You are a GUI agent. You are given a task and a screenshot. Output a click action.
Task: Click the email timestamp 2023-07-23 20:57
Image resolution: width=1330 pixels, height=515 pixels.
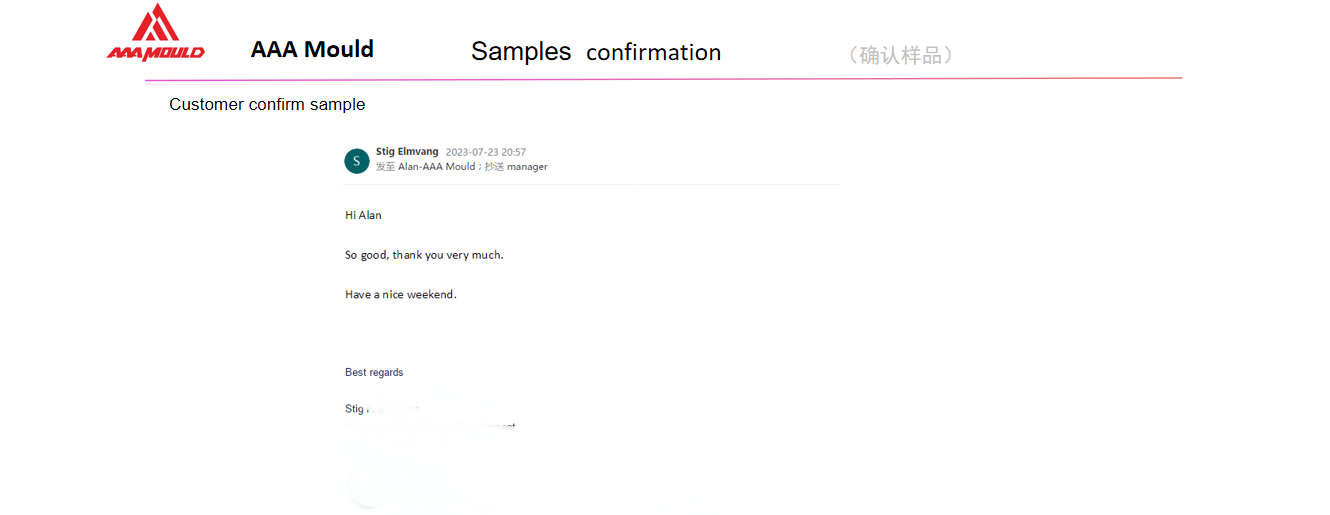click(x=485, y=152)
